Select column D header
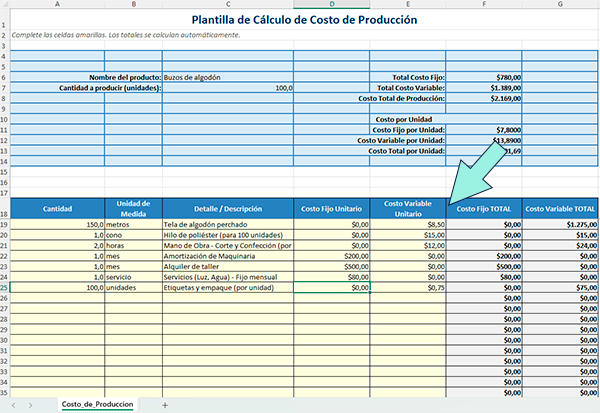 point(333,5)
